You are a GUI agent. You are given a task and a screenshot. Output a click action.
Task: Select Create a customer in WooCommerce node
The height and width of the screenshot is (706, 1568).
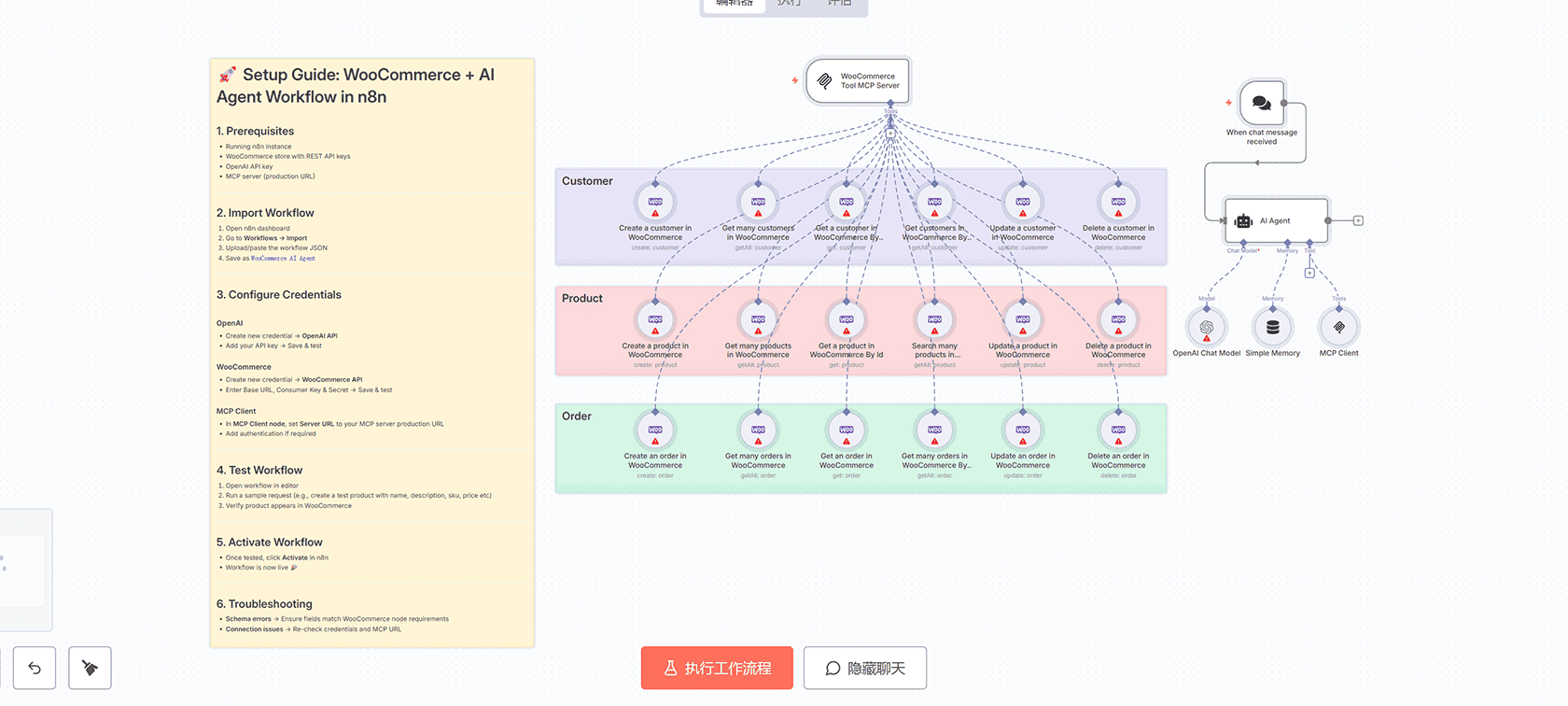[655, 203]
